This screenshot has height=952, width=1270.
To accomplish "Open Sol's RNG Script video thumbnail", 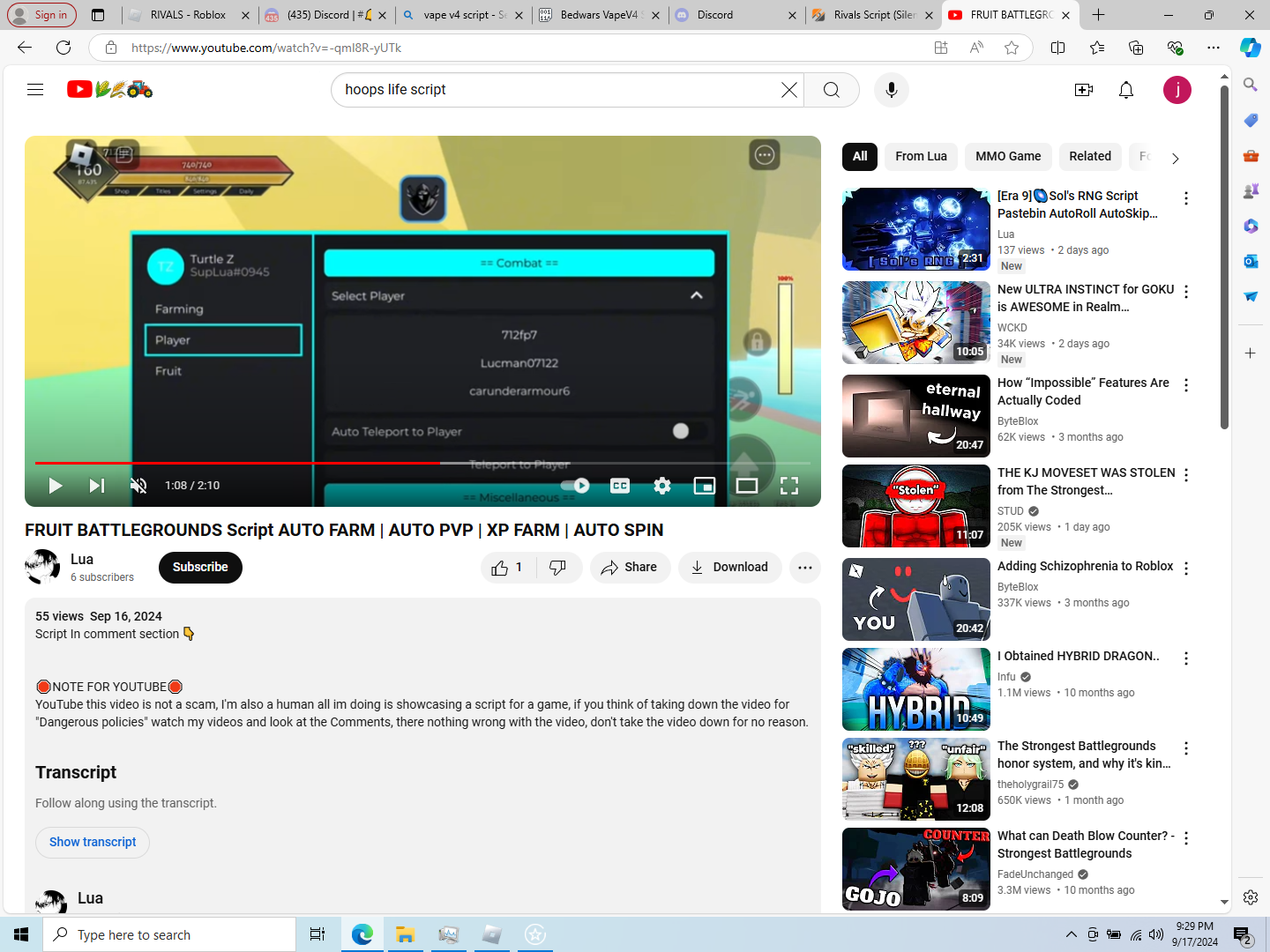I will click(x=916, y=229).
